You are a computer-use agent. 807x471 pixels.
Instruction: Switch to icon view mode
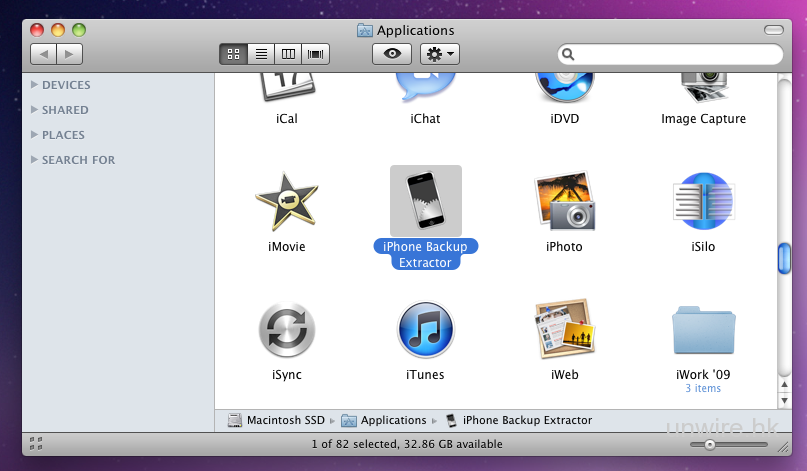click(x=233, y=54)
